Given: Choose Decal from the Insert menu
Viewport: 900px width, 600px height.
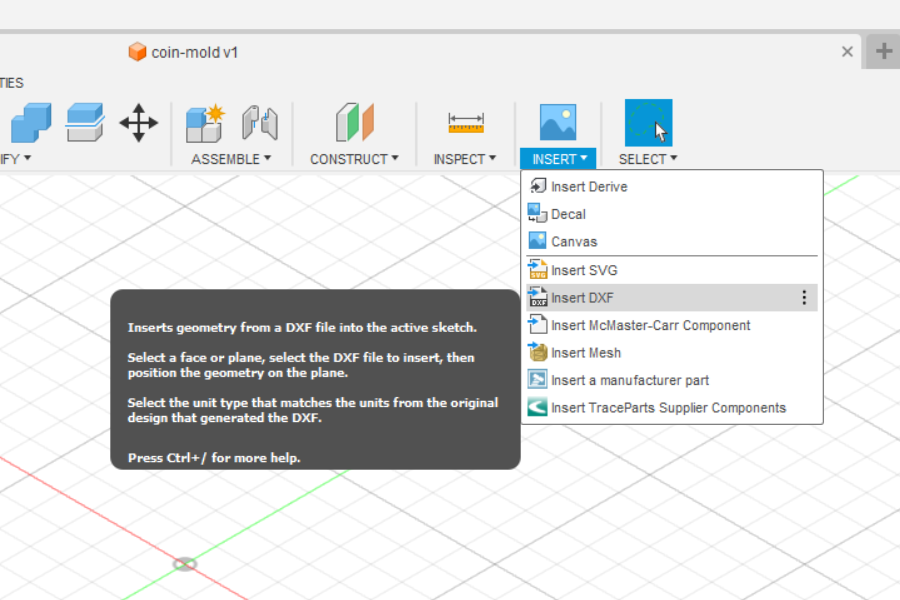Looking at the screenshot, I should pyautogui.click(x=672, y=214).
